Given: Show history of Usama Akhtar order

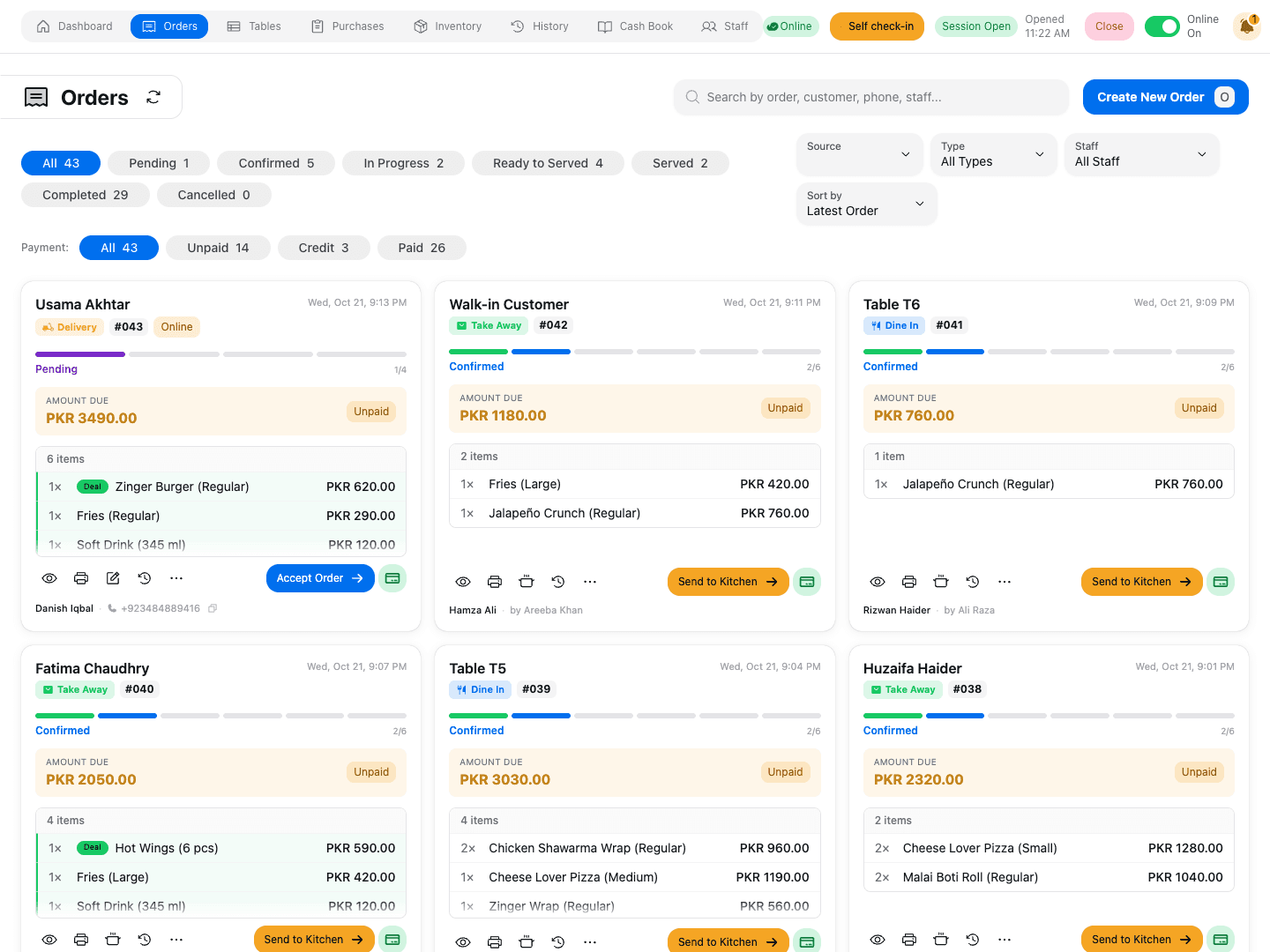Looking at the screenshot, I should [x=145, y=578].
